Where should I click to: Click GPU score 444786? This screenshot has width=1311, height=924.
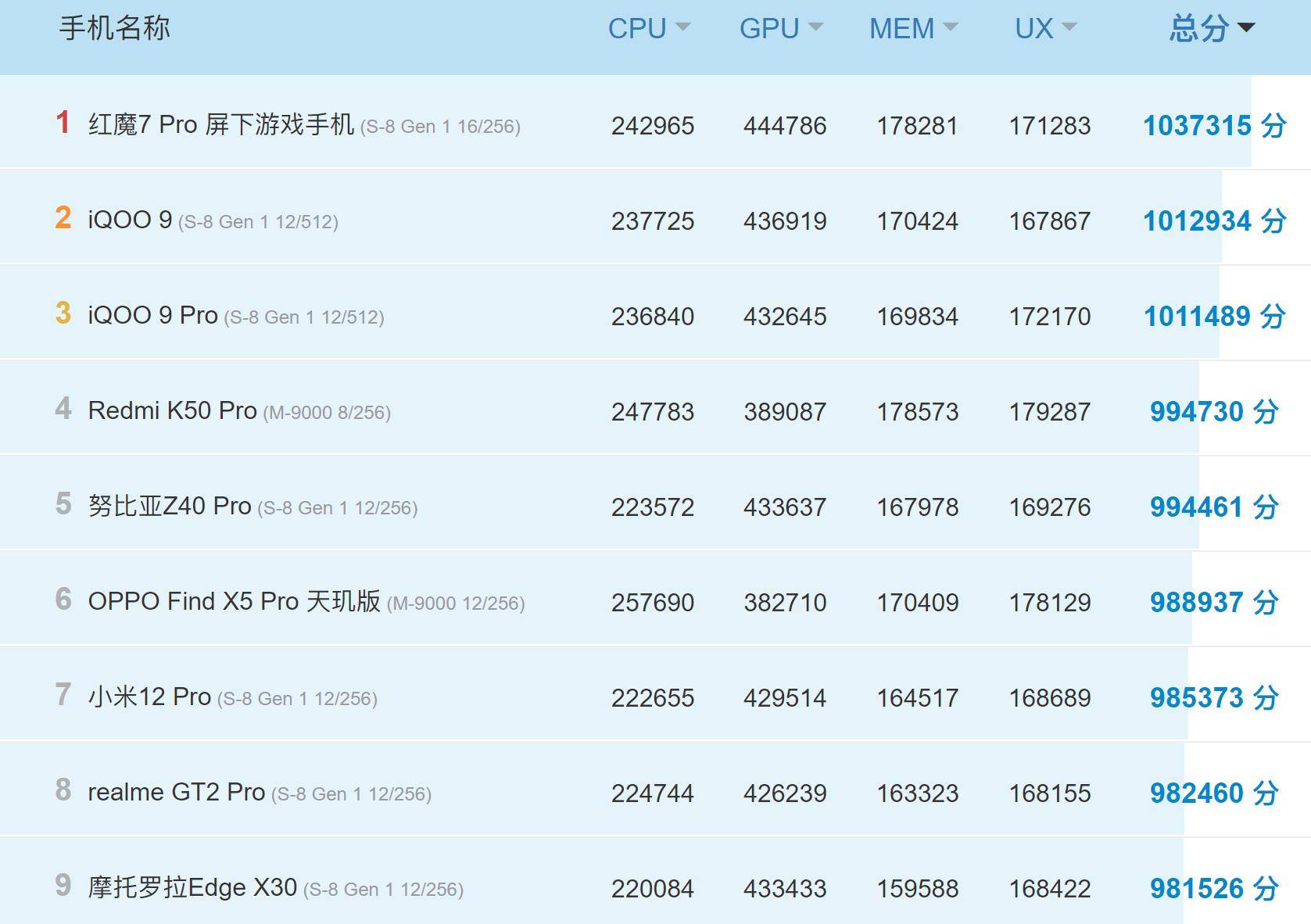pos(785,126)
